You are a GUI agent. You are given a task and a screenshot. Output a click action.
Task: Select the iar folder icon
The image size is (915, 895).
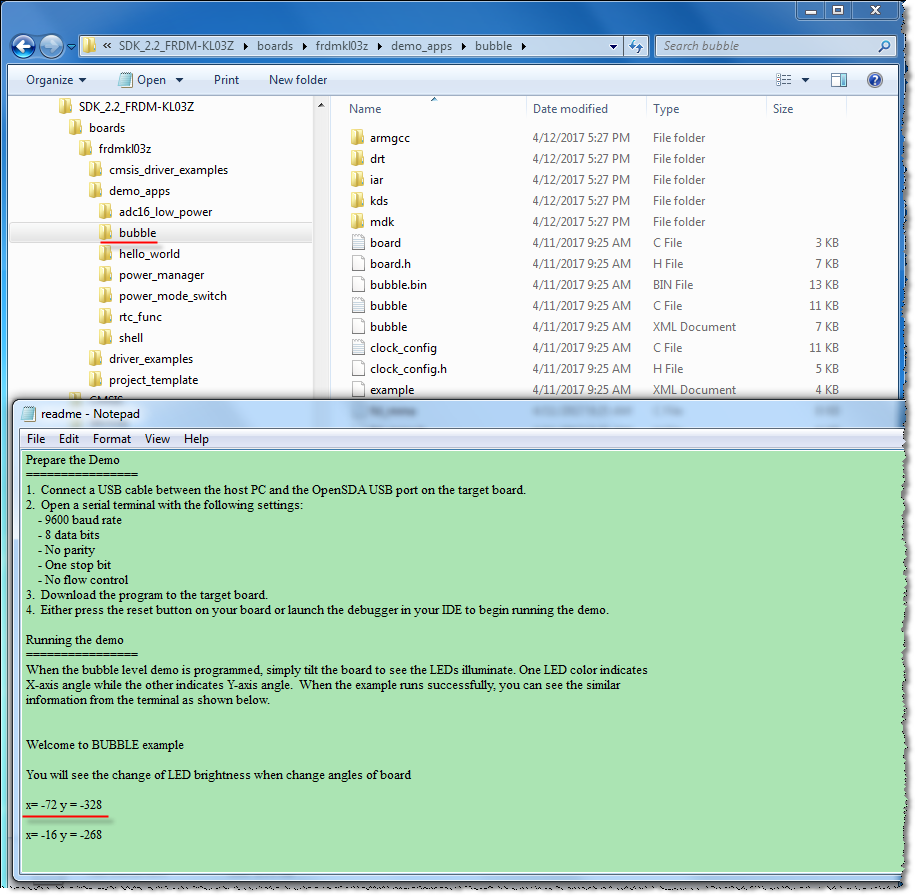click(x=358, y=180)
